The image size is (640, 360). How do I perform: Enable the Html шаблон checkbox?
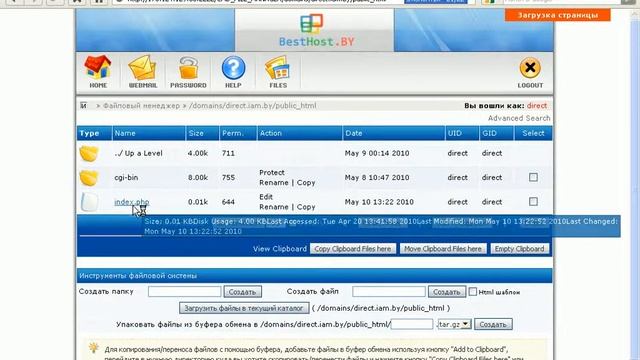pos(473,292)
